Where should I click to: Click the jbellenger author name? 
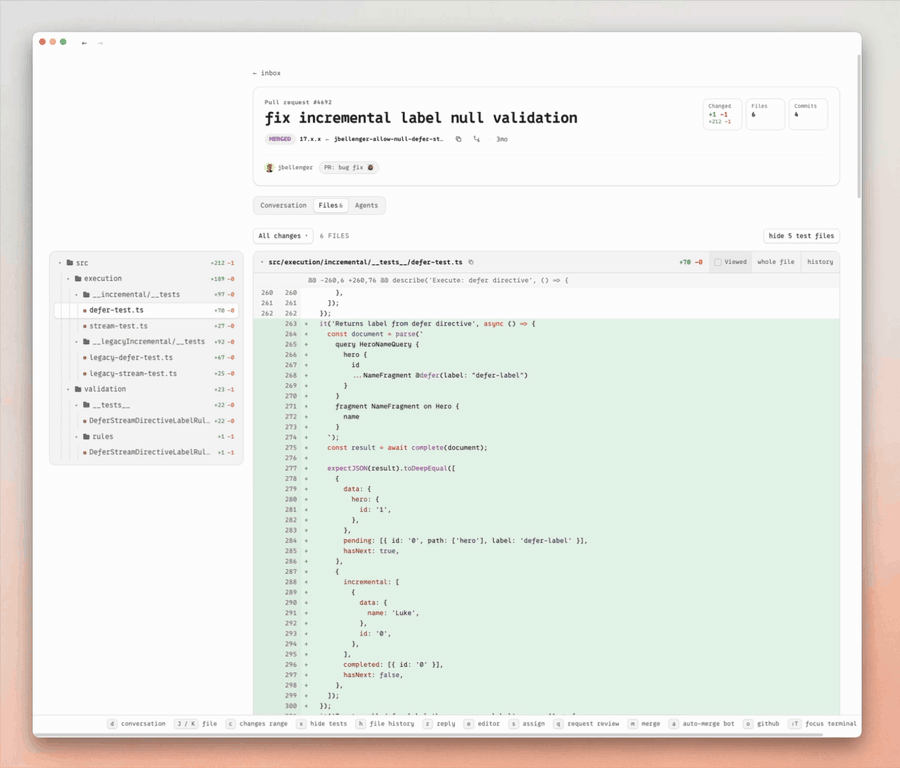point(295,168)
